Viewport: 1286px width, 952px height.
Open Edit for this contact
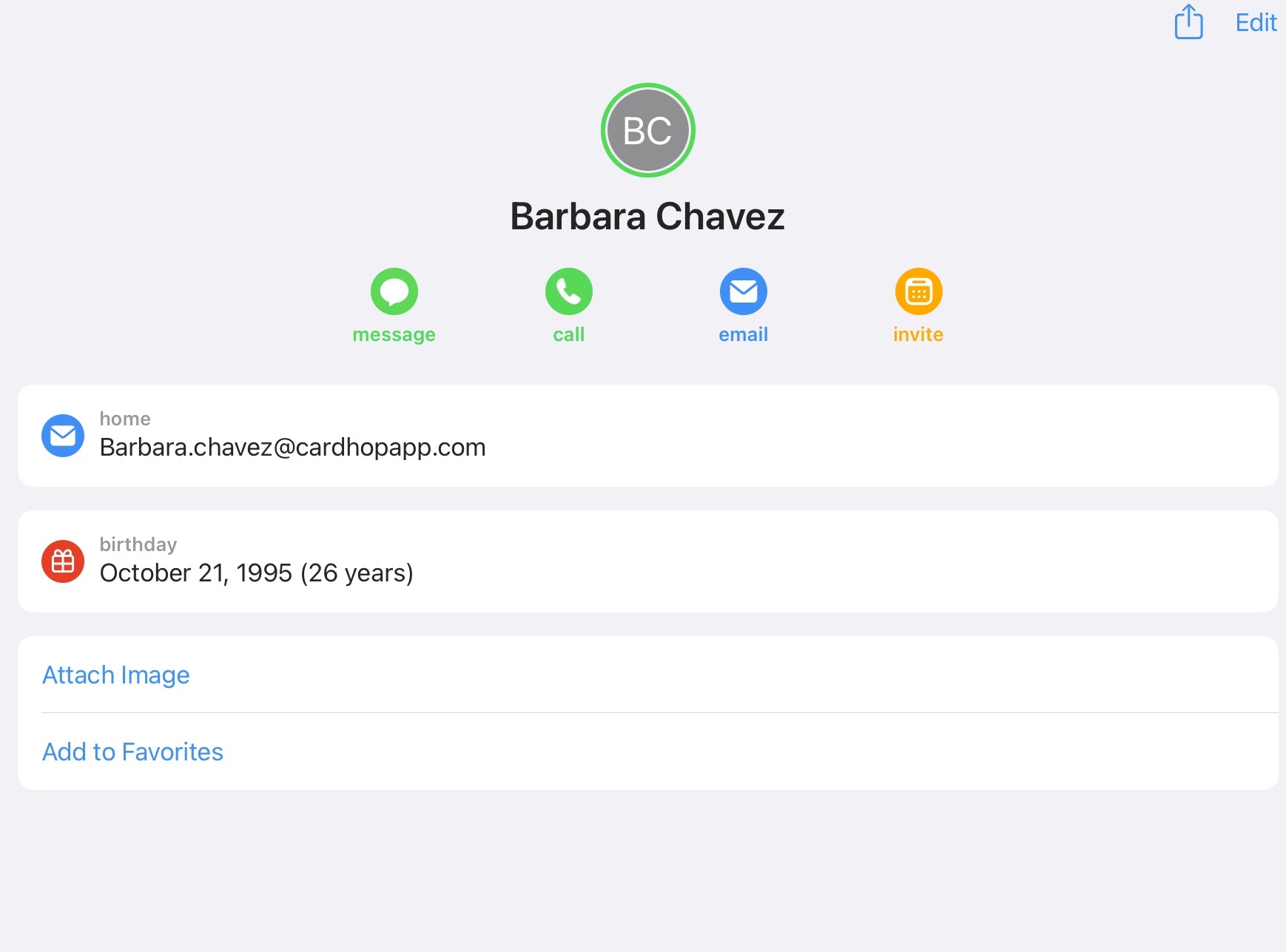pyautogui.click(x=1256, y=23)
